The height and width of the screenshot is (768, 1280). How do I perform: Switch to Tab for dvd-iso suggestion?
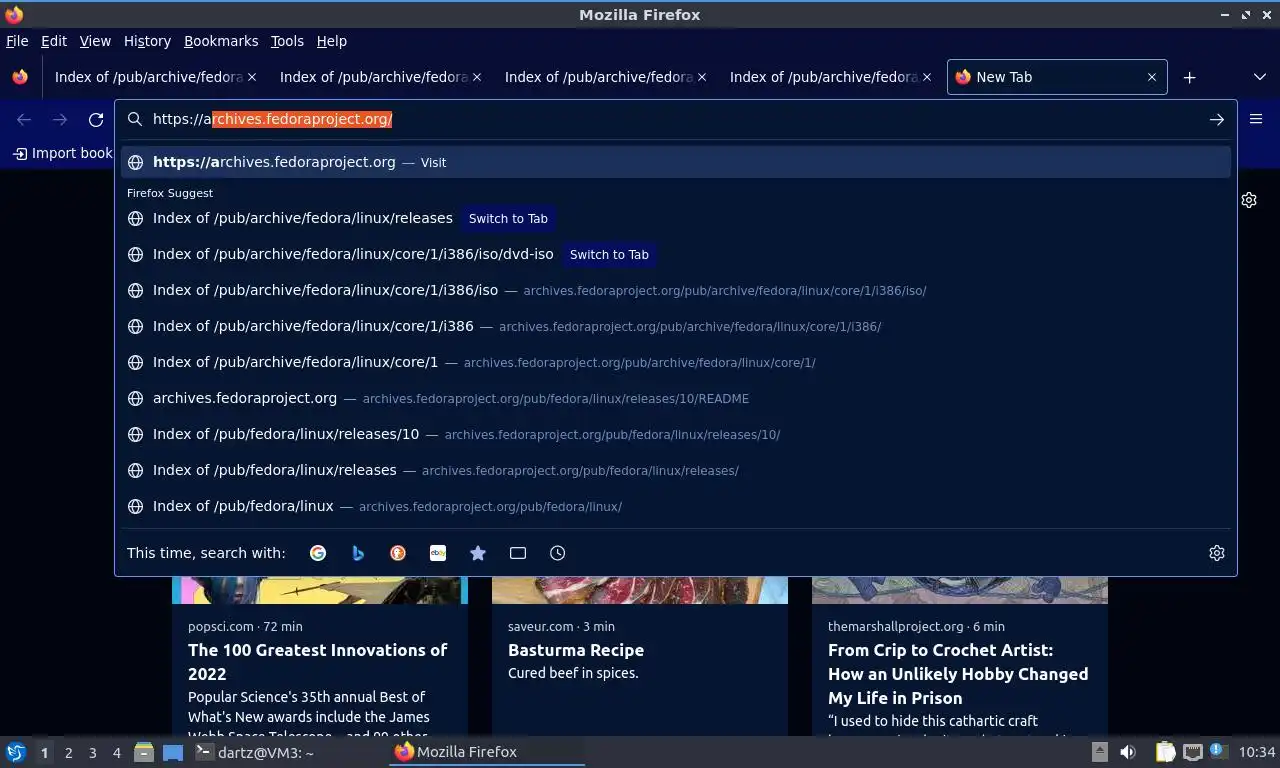pos(609,254)
